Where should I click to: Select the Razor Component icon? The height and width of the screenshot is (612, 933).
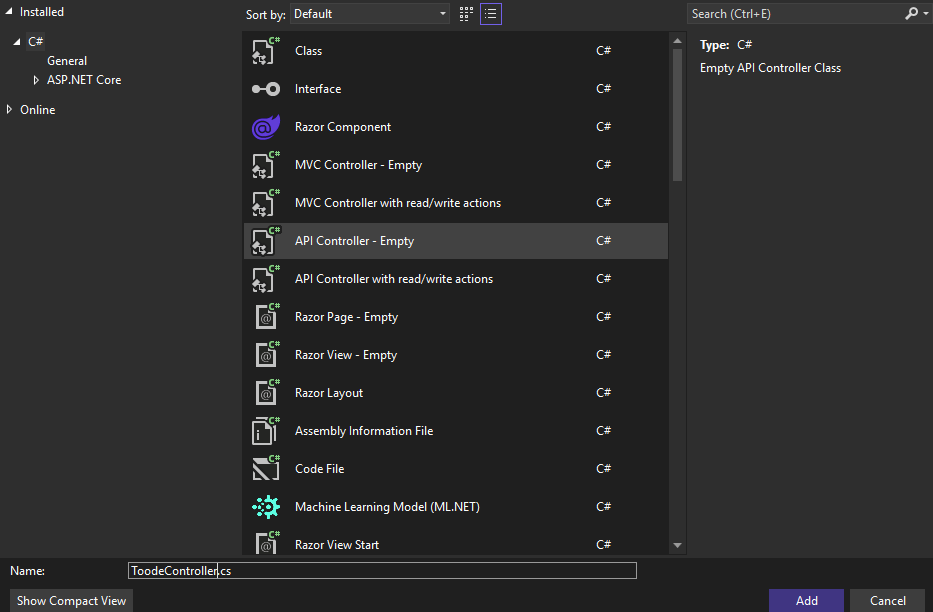(265, 127)
